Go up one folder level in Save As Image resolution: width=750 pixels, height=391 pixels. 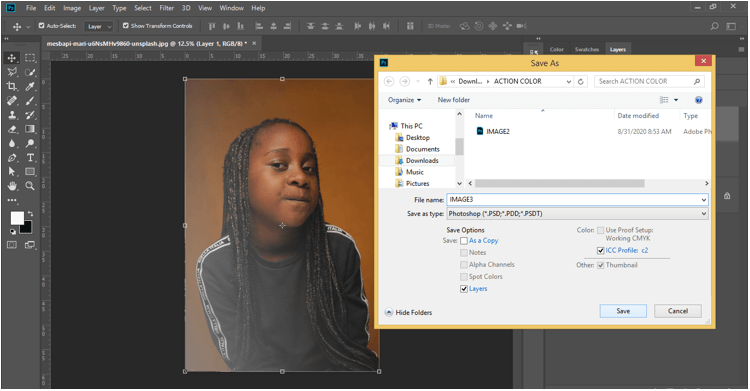(430, 81)
